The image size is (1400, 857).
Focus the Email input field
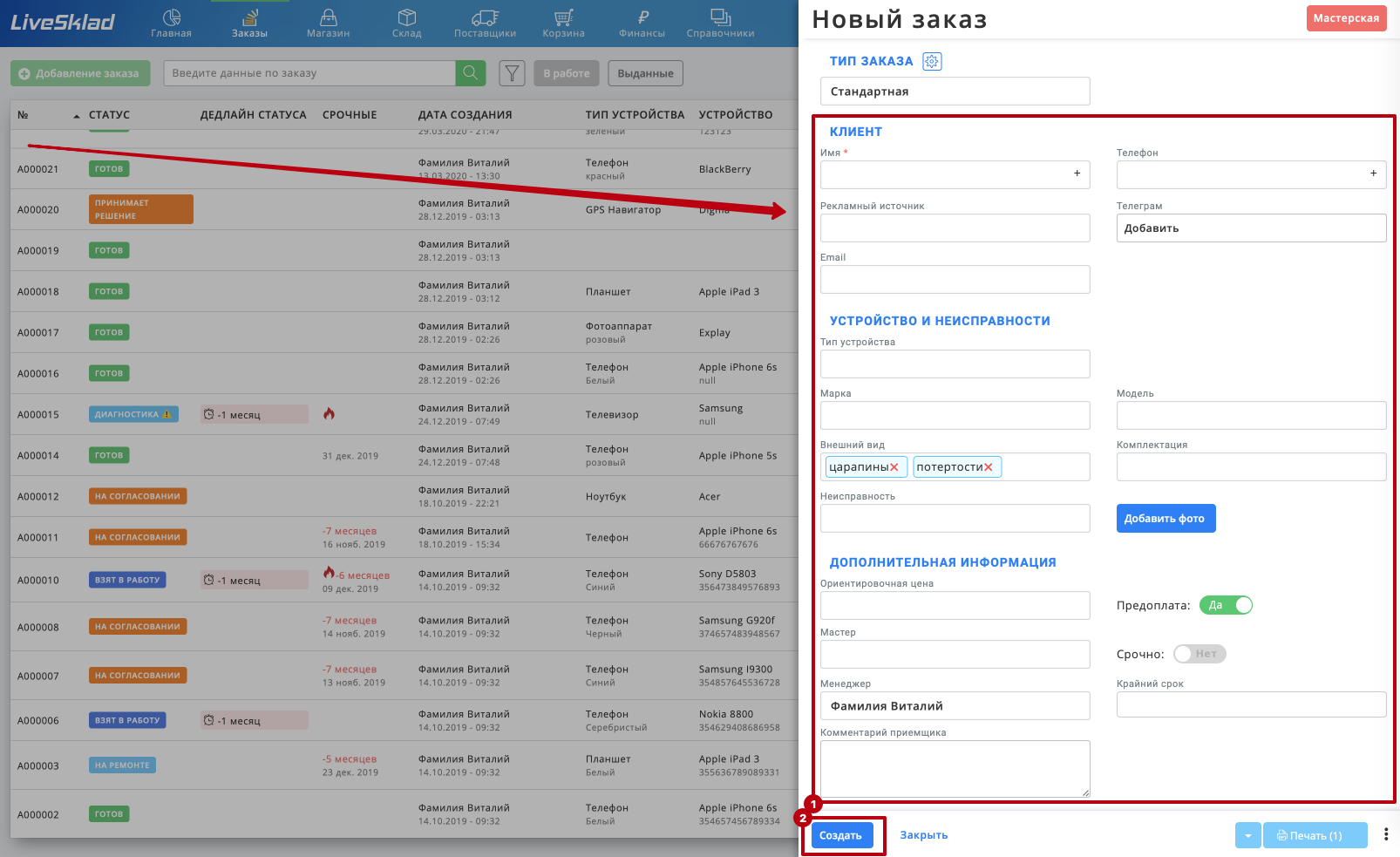(x=955, y=280)
